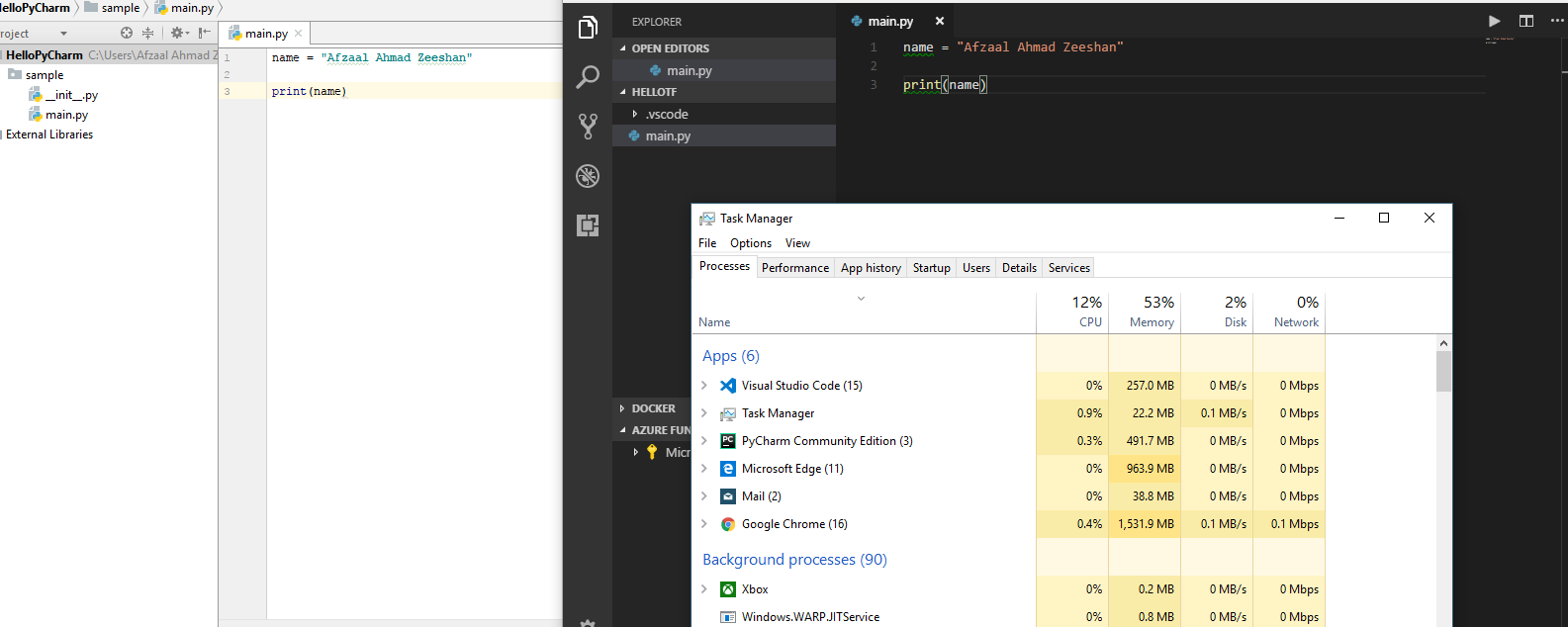
Task: Sort processes by CPU column
Action: point(1072,311)
